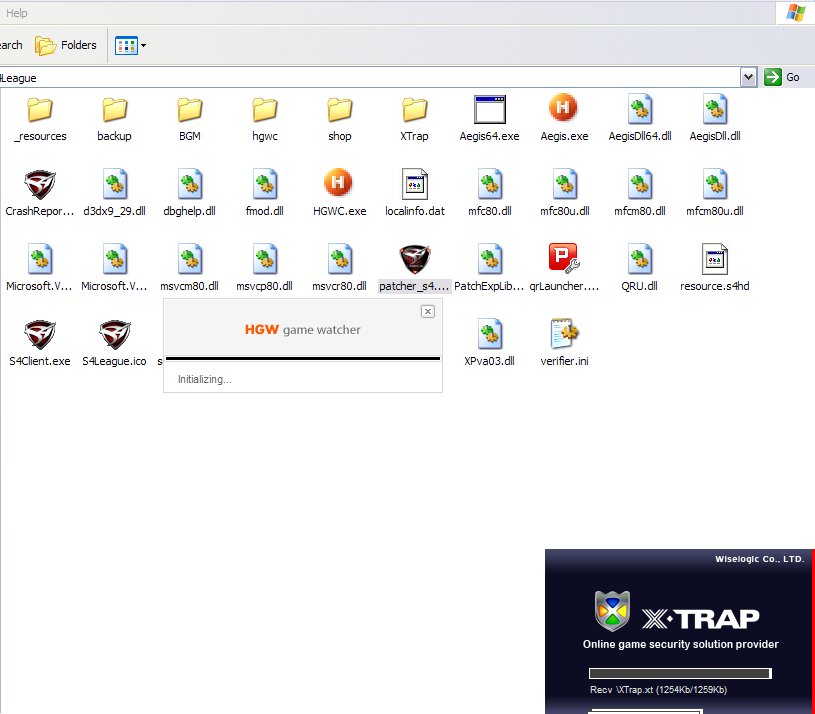The width and height of the screenshot is (815, 714).
Task: Toggle the Folders pane button
Action: coord(66,45)
